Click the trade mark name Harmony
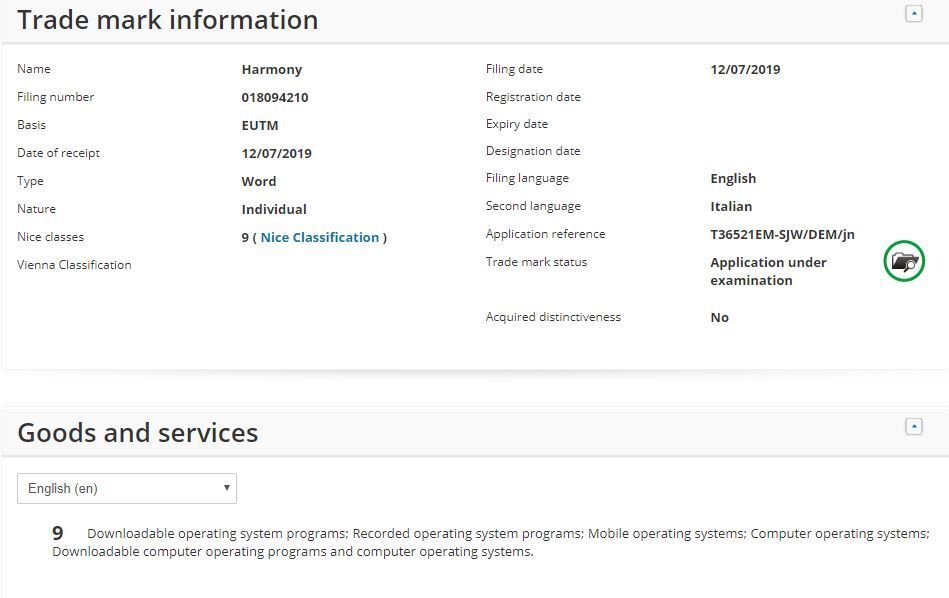This screenshot has width=949, height=598. pos(272,69)
